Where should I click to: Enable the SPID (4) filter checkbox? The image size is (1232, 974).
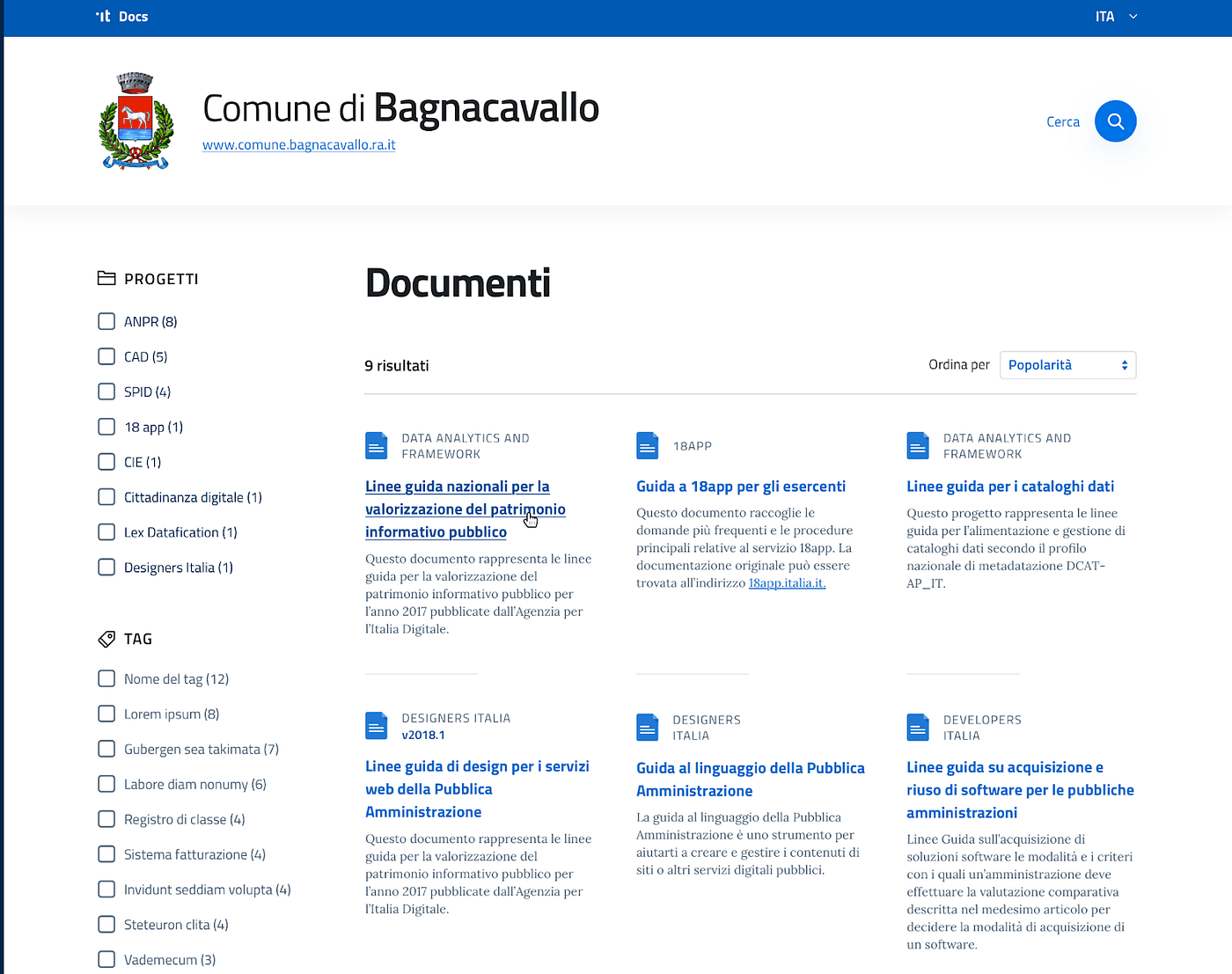pos(106,392)
